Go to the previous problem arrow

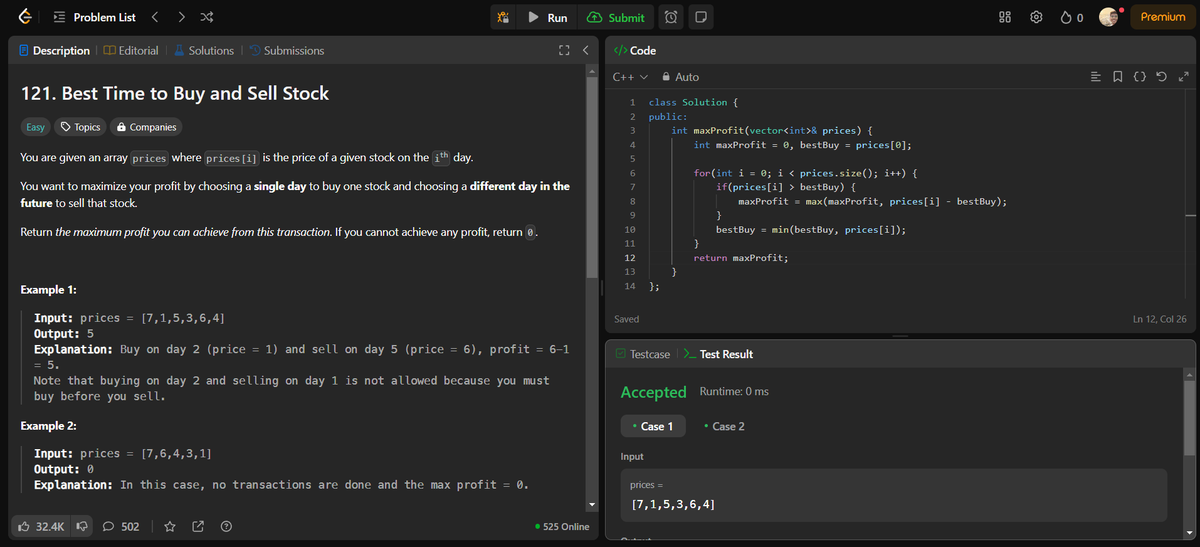coord(156,17)
